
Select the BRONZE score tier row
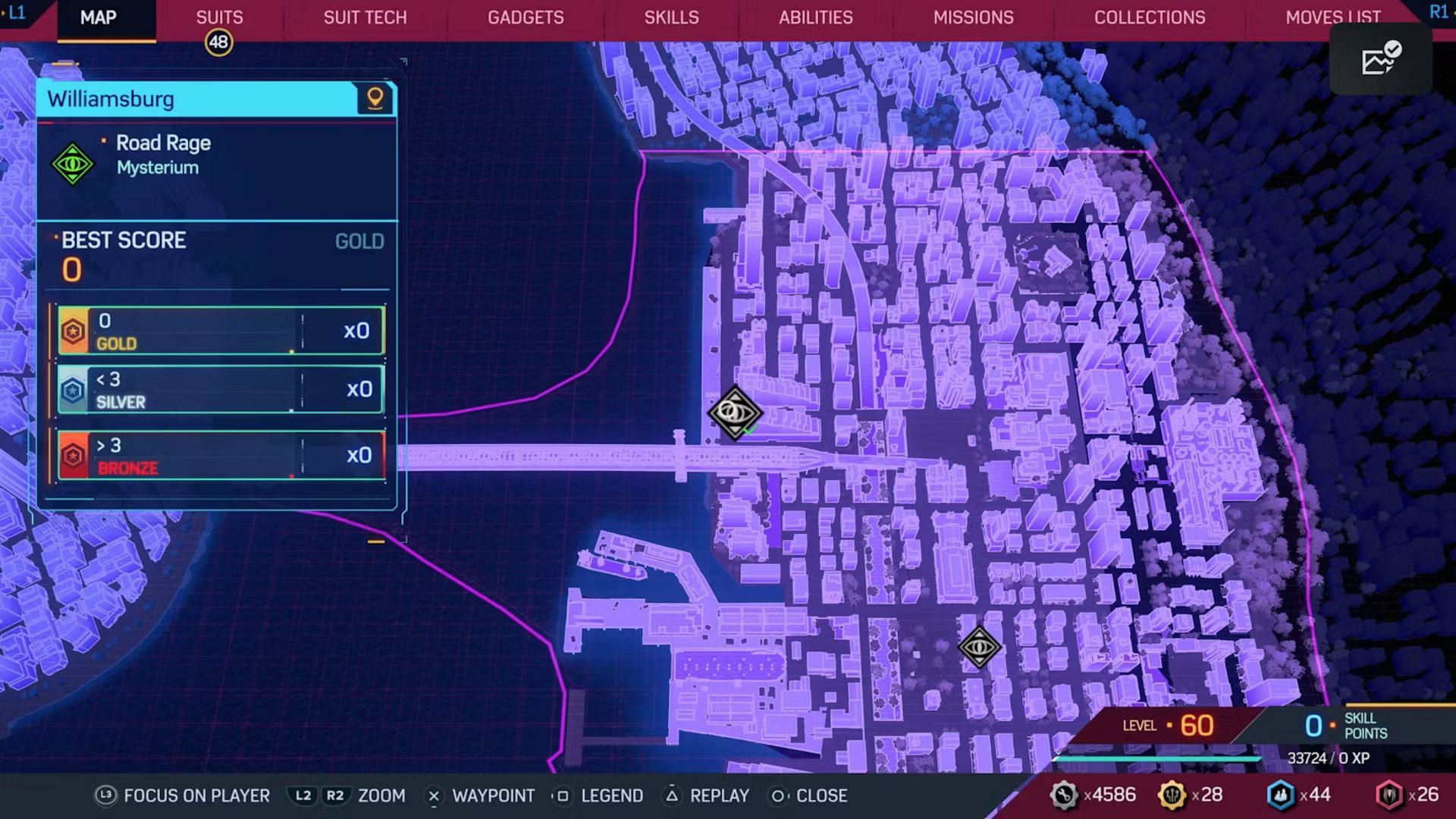[221, 456]
